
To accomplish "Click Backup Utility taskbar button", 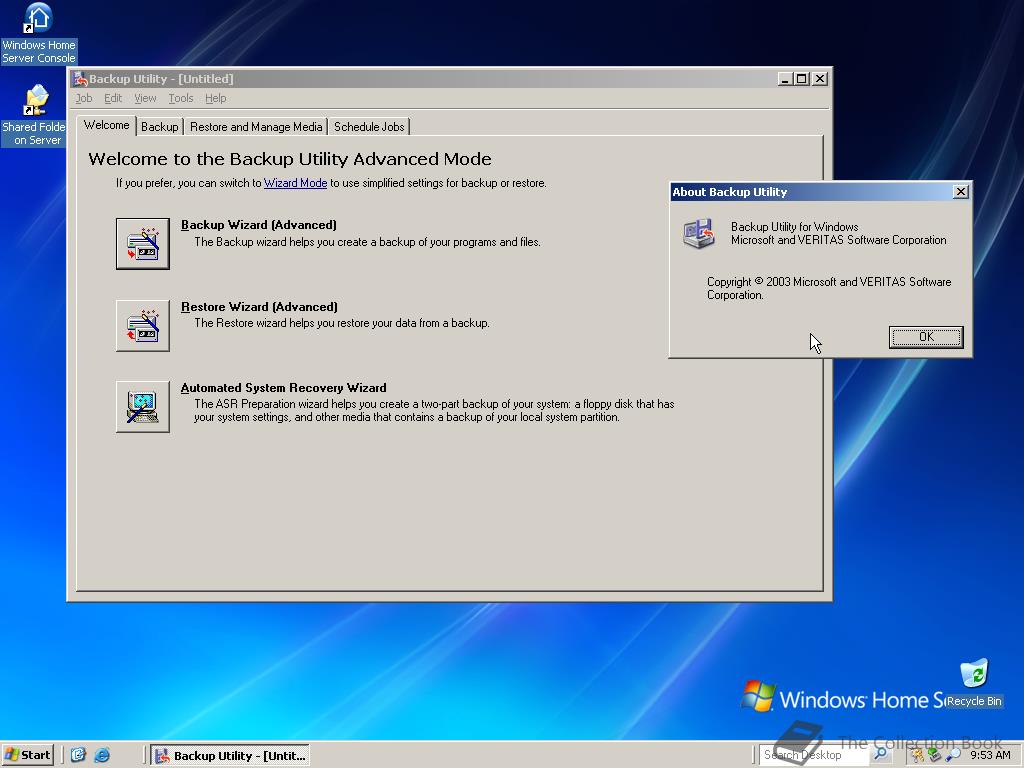I will pyautogui.click(x=230, y=756).
